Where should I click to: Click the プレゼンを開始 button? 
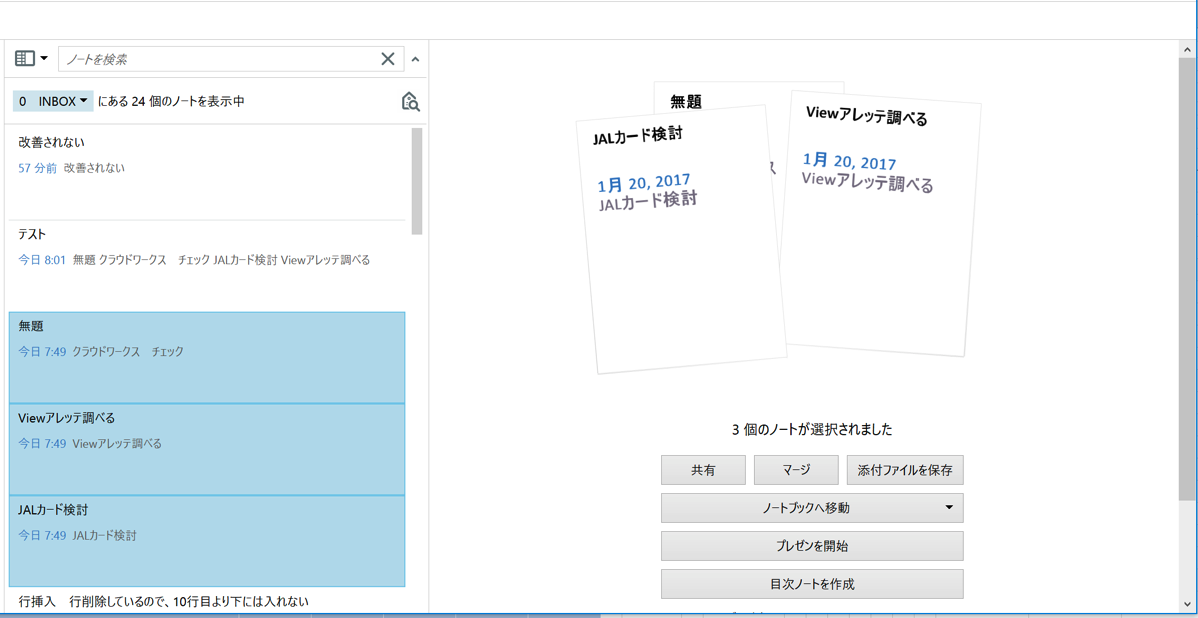coord(812,546)
